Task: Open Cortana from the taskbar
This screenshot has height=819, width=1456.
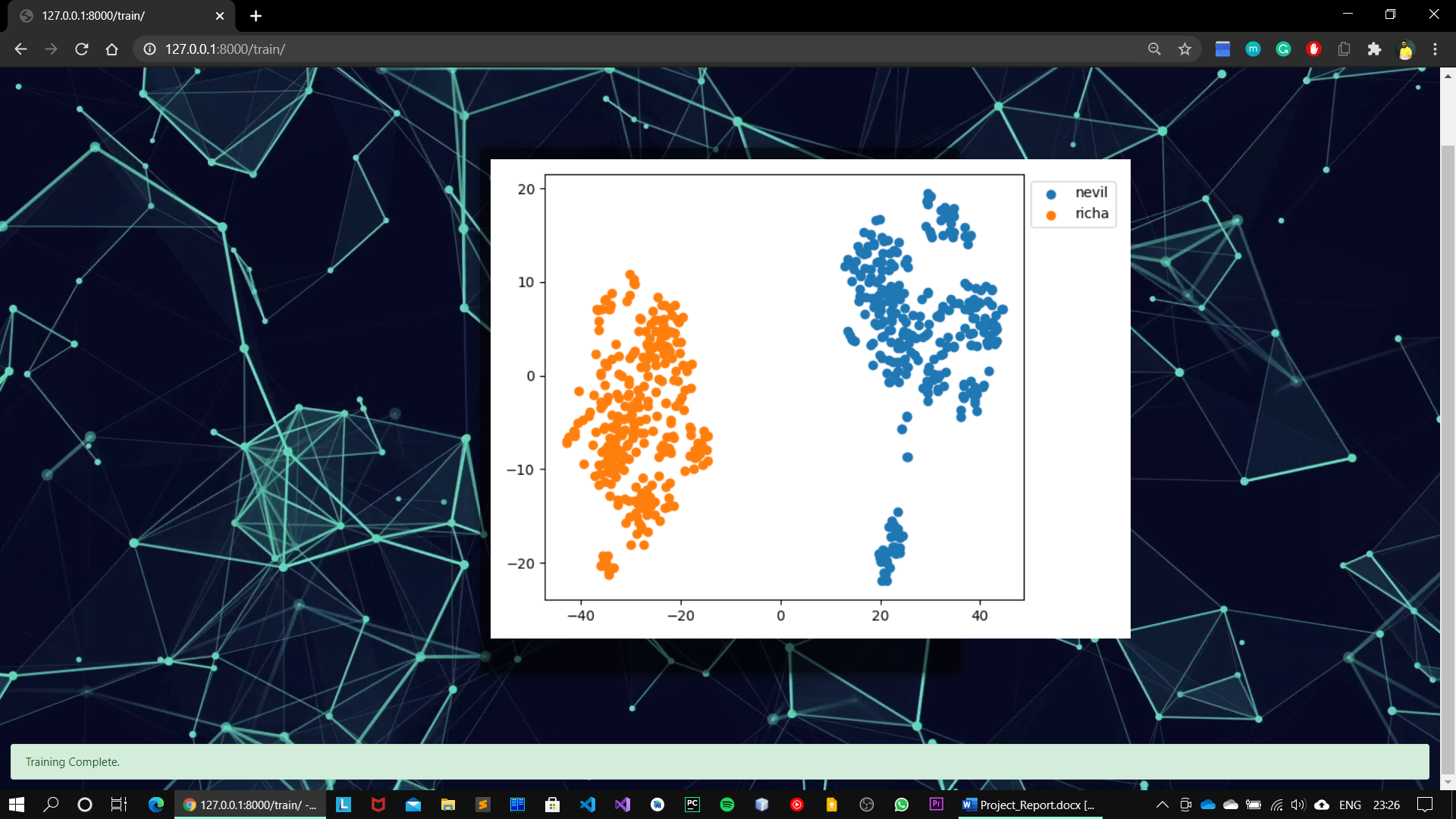Action: point(85,805)
